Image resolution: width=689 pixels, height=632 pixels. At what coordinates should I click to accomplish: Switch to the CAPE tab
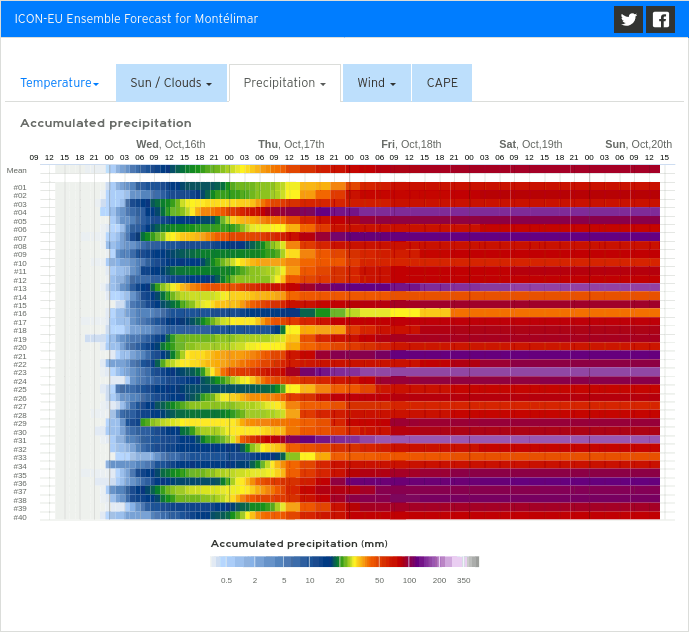tap(442, 83)
